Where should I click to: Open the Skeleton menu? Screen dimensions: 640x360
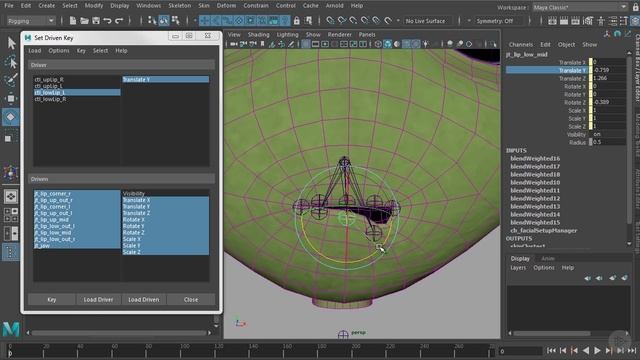pyautogui.click(x=180, y=6)
